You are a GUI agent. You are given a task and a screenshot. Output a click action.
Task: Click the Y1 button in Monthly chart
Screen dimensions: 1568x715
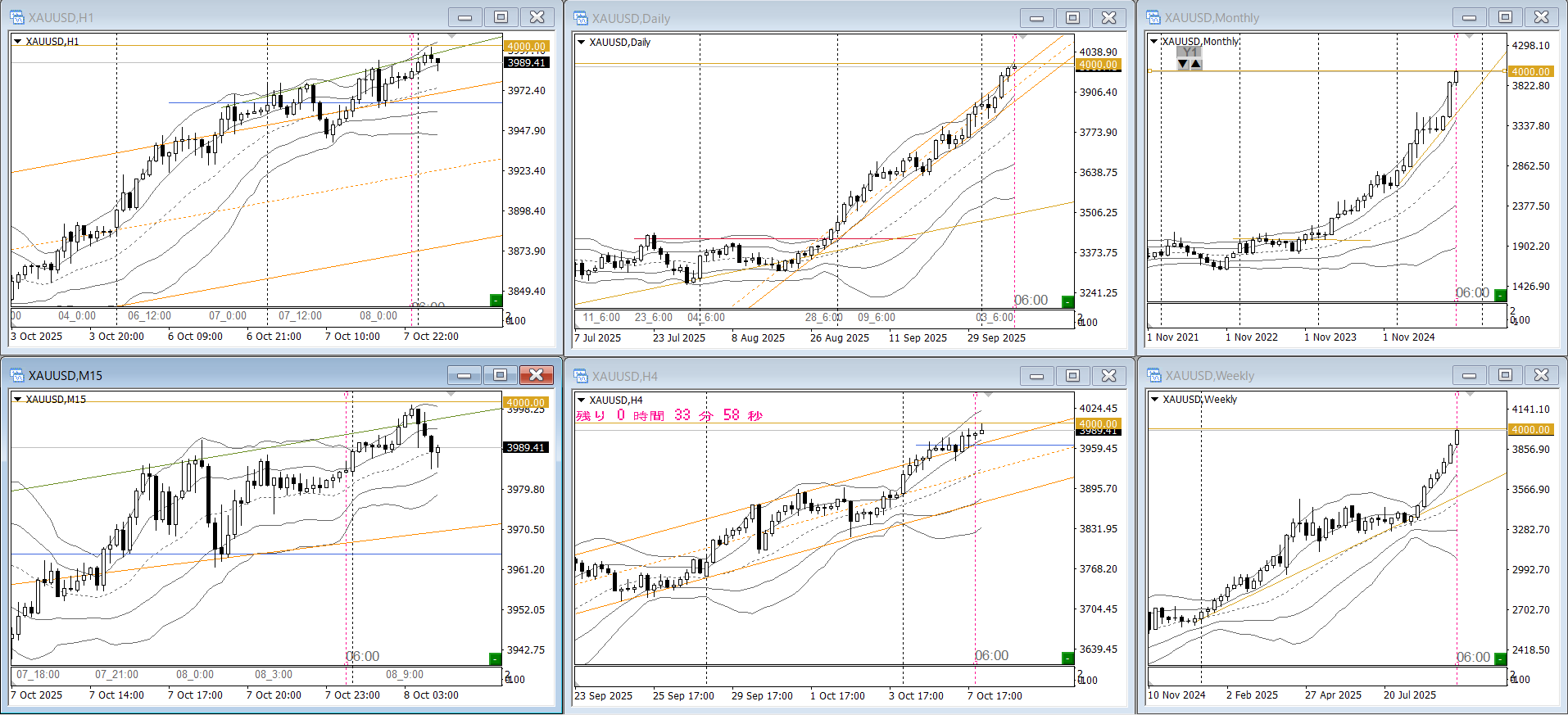[1190, 52]
